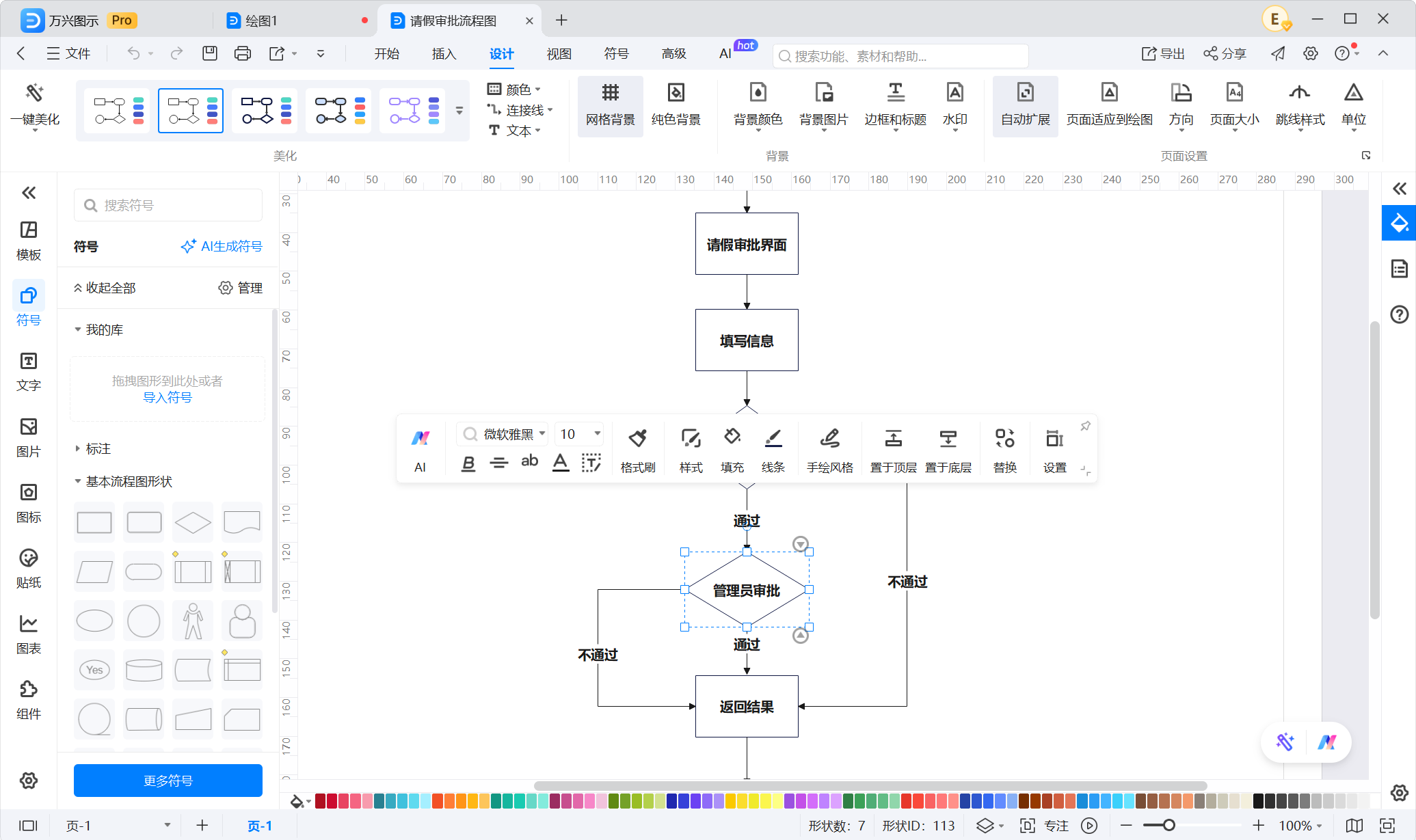This screenshot has height=840, width=1416.
Task: Open the 填充 fill tool in floating toolbar
Action: click(x=732, y=450)
